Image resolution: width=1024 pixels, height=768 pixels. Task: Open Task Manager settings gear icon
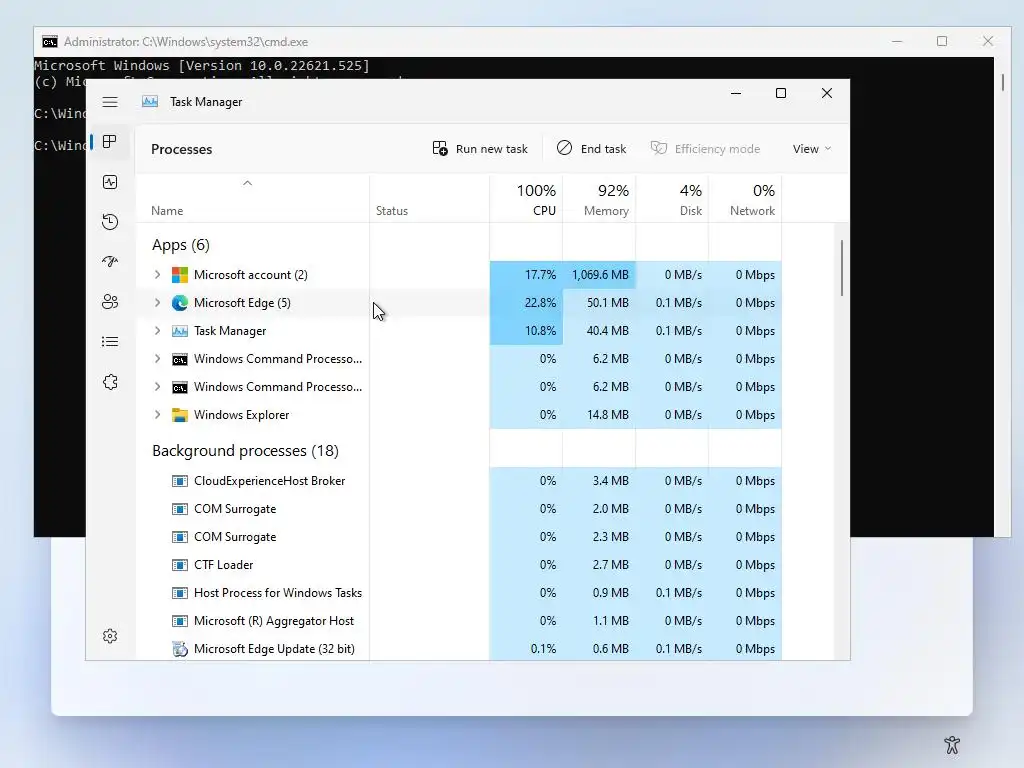(110, 636)
